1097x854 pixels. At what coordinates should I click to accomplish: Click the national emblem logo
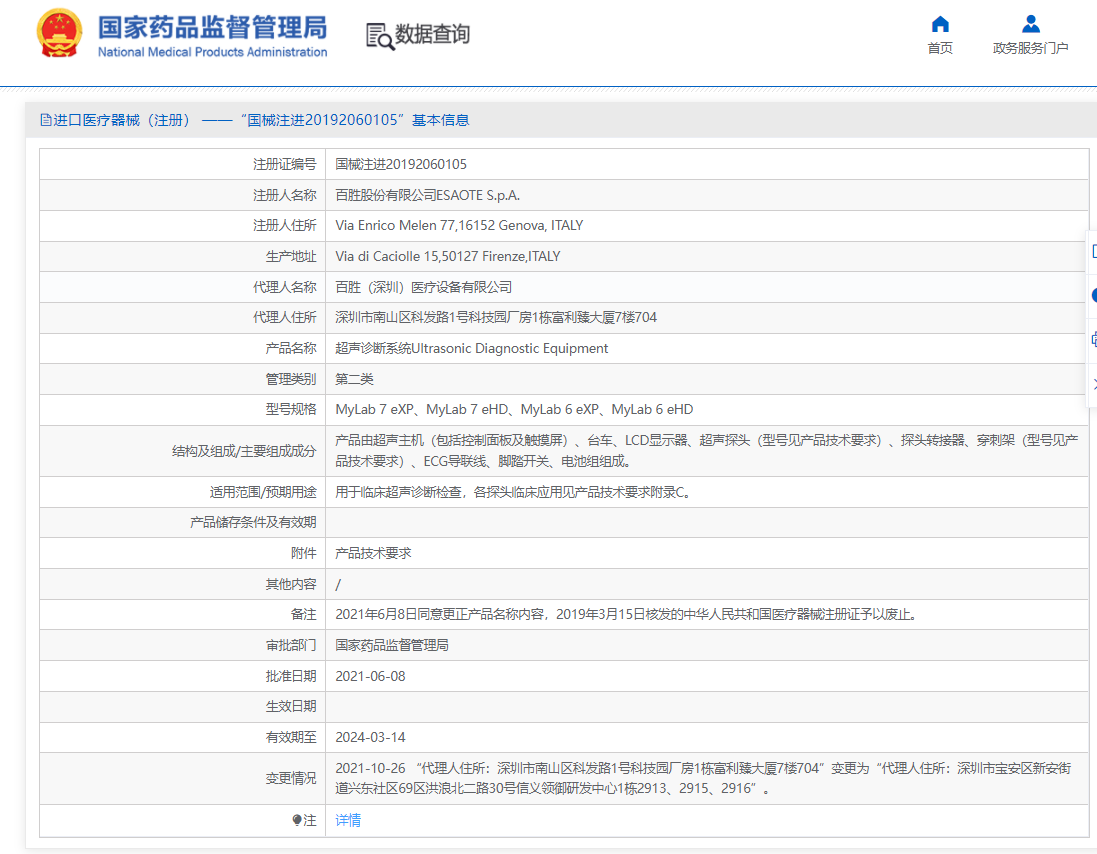pyautogui.click(x=59, y=33)
